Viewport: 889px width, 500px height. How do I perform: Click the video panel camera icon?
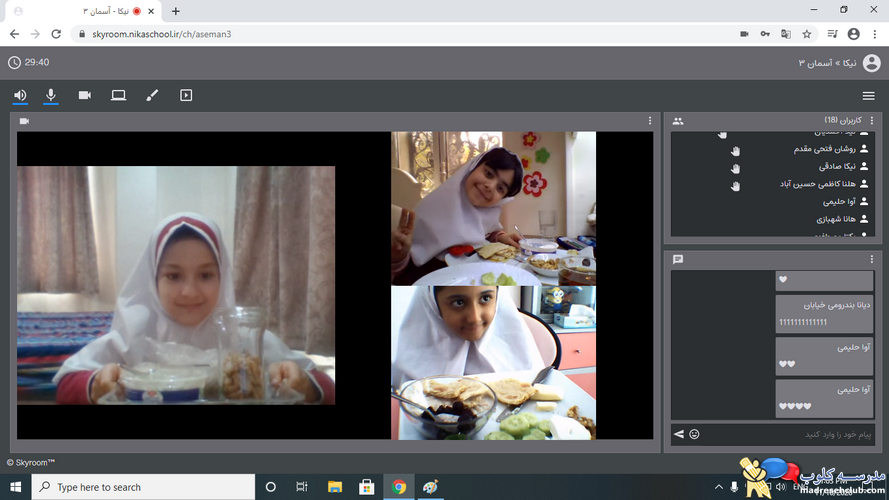[24, 121]
